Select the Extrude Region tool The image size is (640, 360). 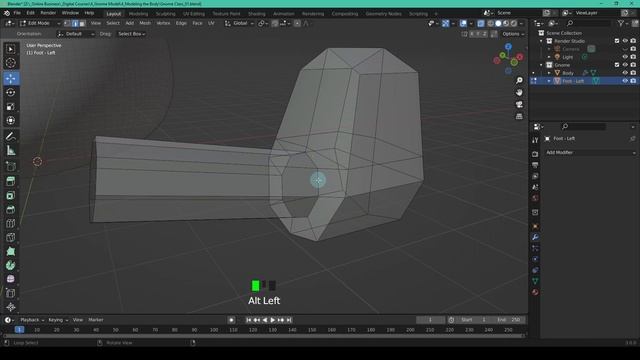(11, 181)
